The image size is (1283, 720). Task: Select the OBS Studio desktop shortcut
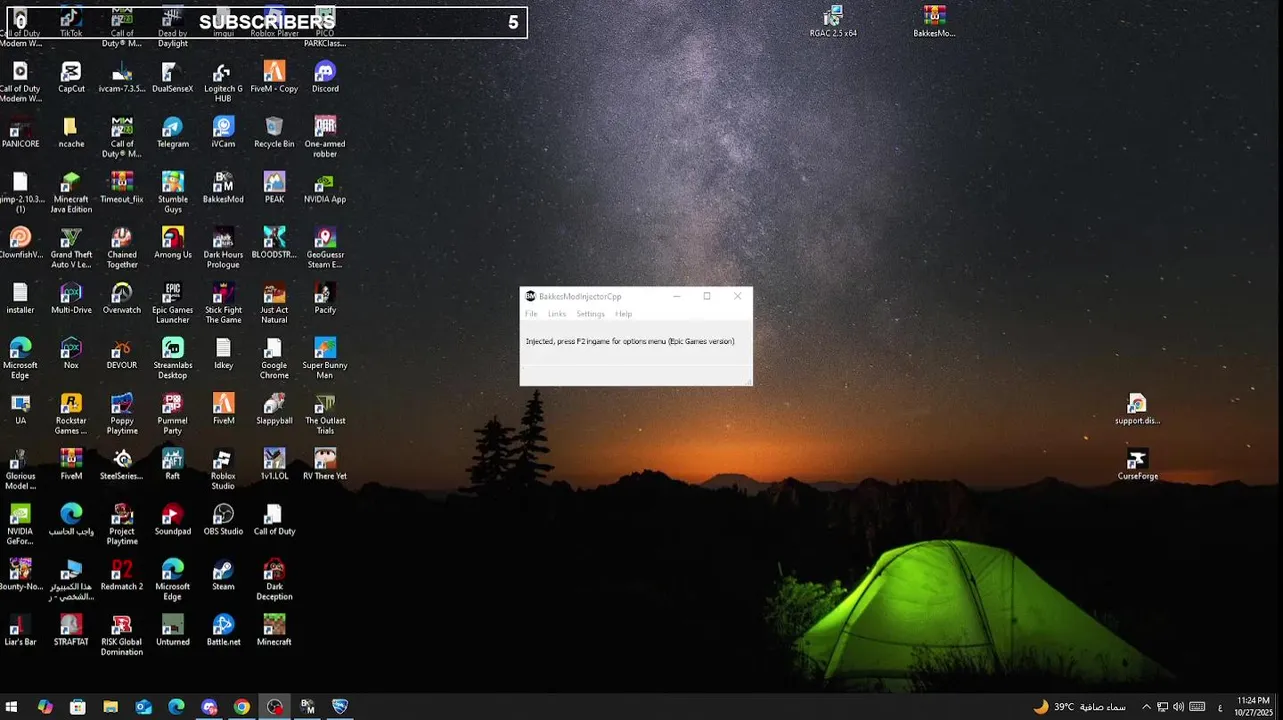coord(223,520)
